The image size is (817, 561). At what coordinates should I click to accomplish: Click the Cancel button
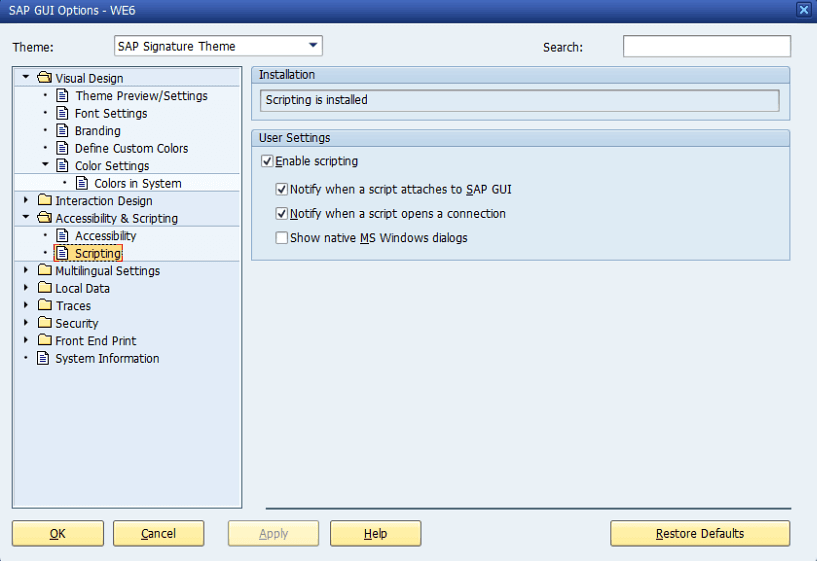point(158,533)
